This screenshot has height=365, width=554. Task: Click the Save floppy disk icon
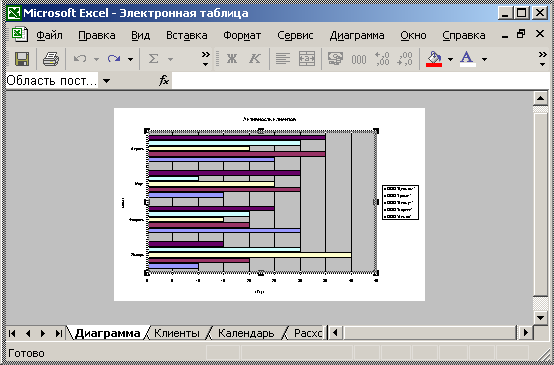[22, 59]
